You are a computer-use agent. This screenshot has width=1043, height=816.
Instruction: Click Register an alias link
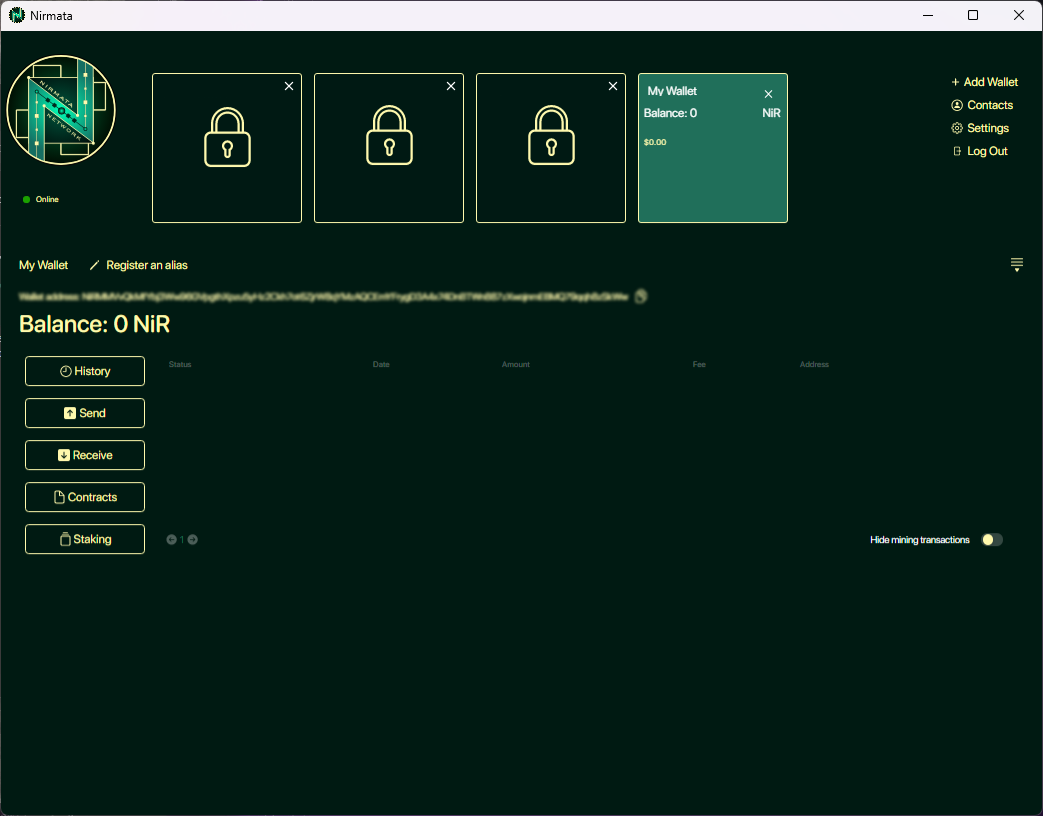pyautogui.click(x=146, y=265)
